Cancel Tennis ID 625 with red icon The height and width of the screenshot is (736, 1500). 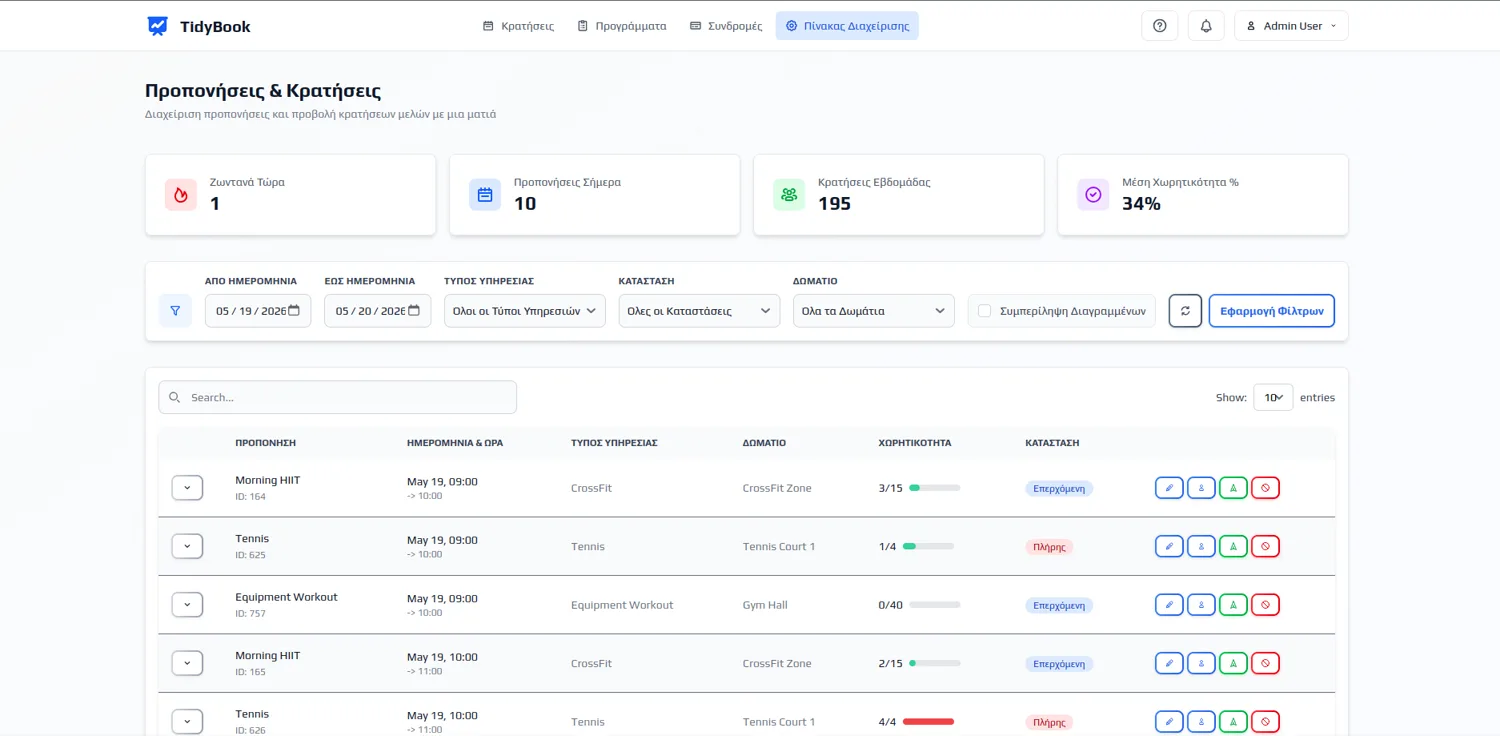click(1265, 546)
